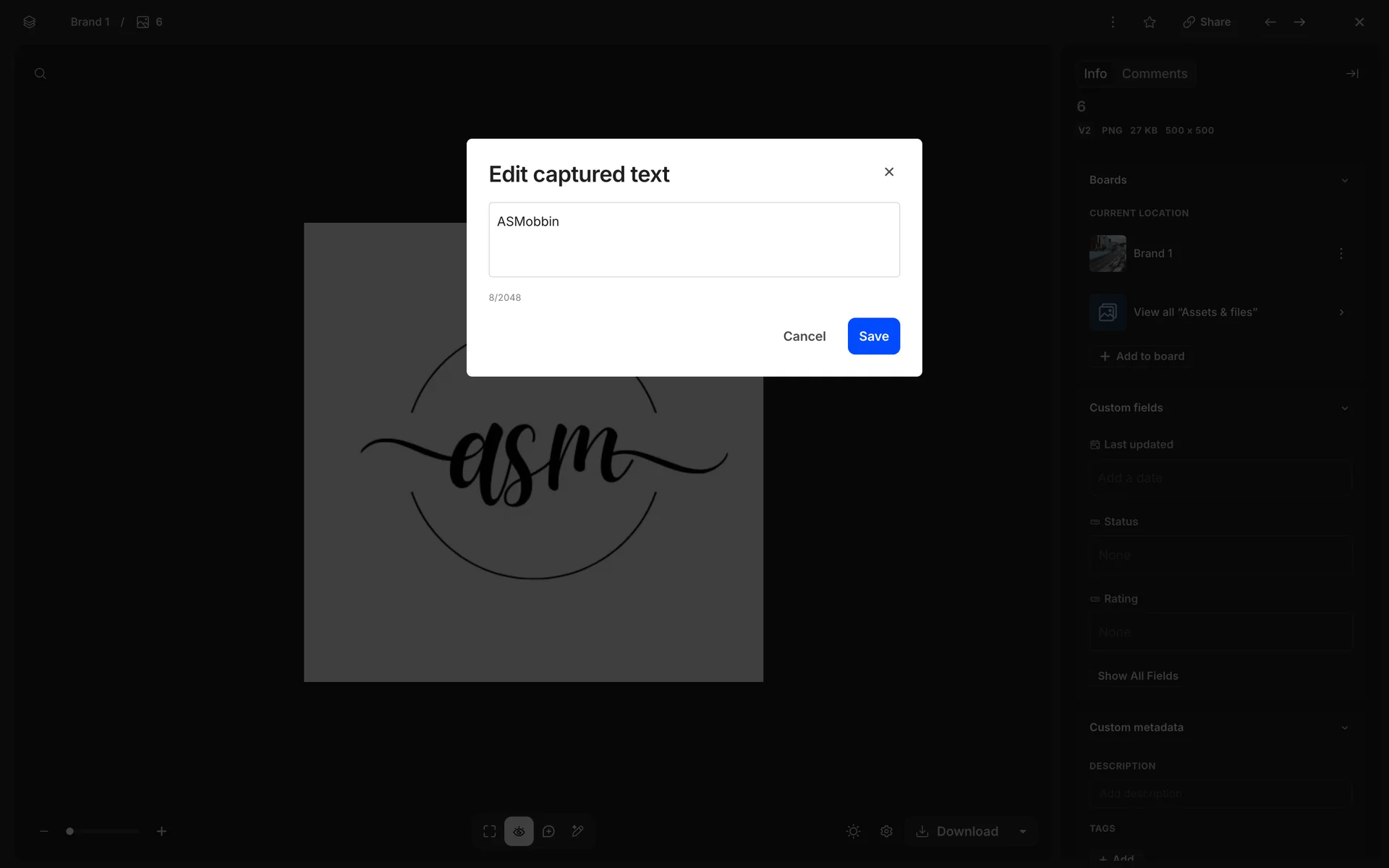The height and width of the screenshot is (868, 1389).
Task: Click the annotate pen icon
Action: [577, 831]
